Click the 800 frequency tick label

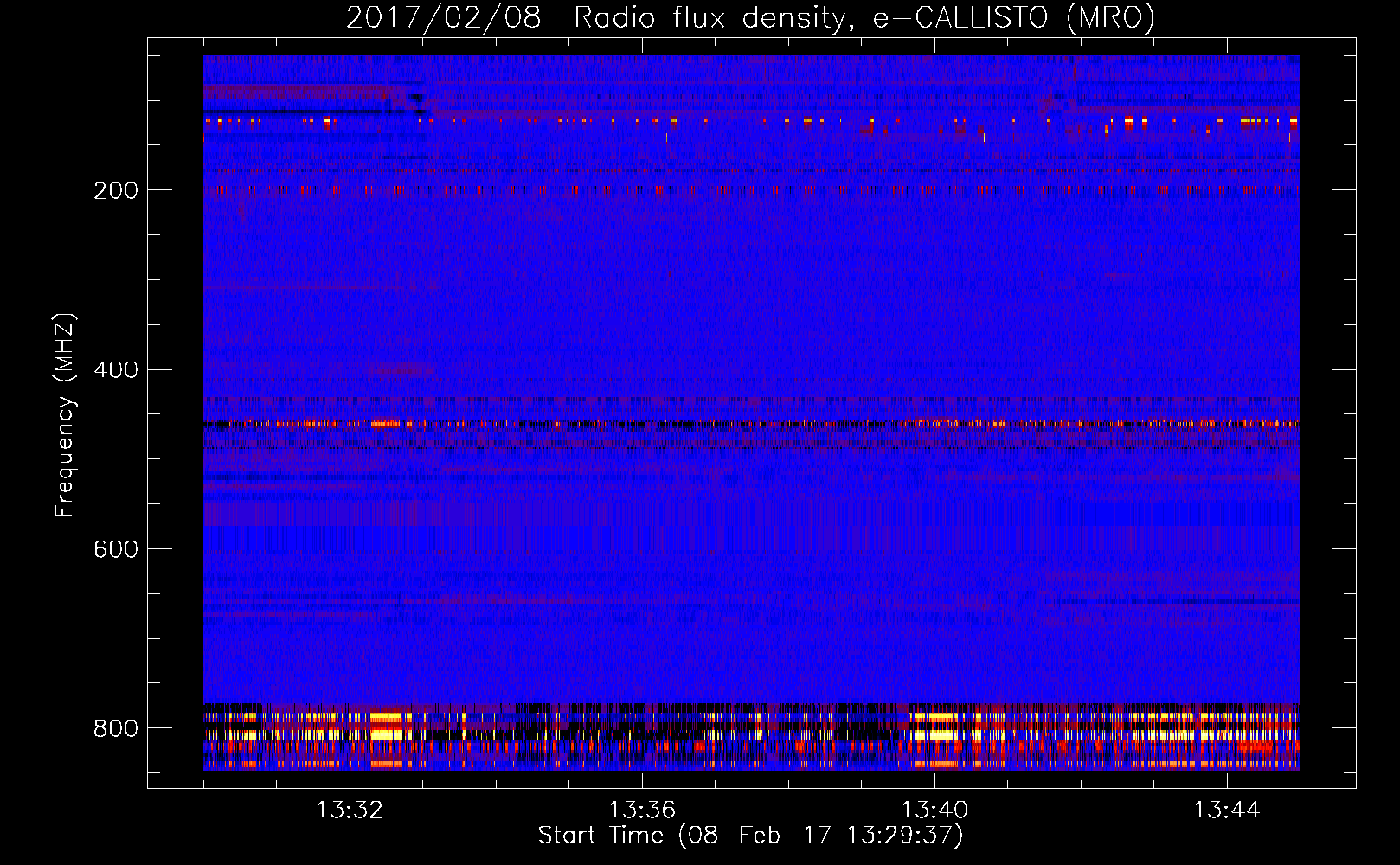point(116,729)
